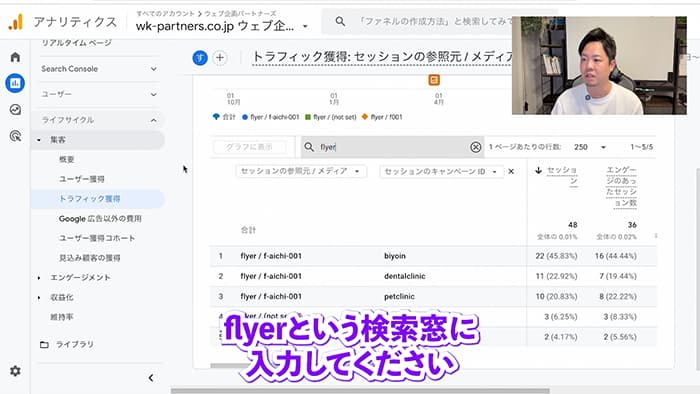Click the report title トラフィック獲得

point(382,57)
